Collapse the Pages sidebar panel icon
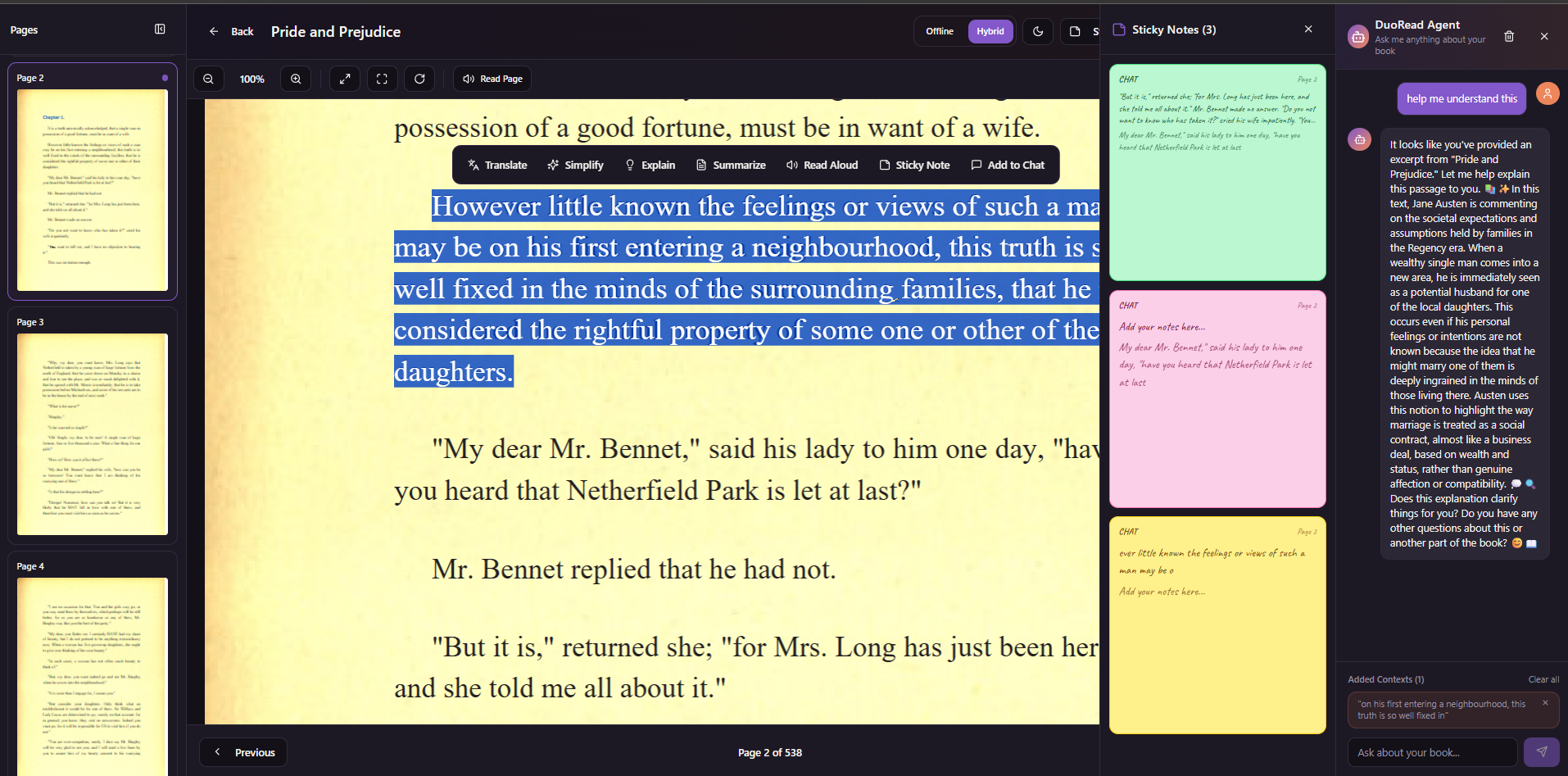 coord(160,29)
